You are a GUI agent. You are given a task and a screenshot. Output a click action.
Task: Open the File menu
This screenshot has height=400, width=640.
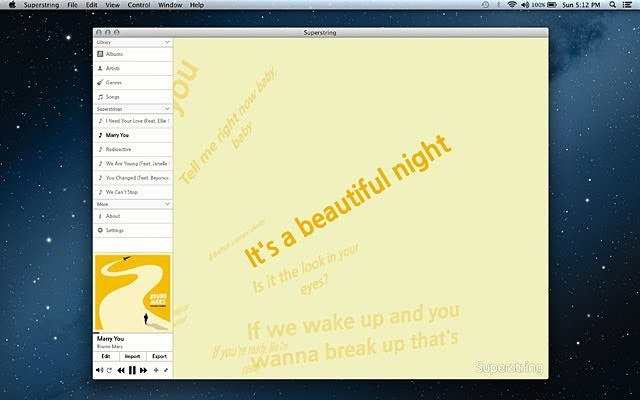(x=72, y=5)
